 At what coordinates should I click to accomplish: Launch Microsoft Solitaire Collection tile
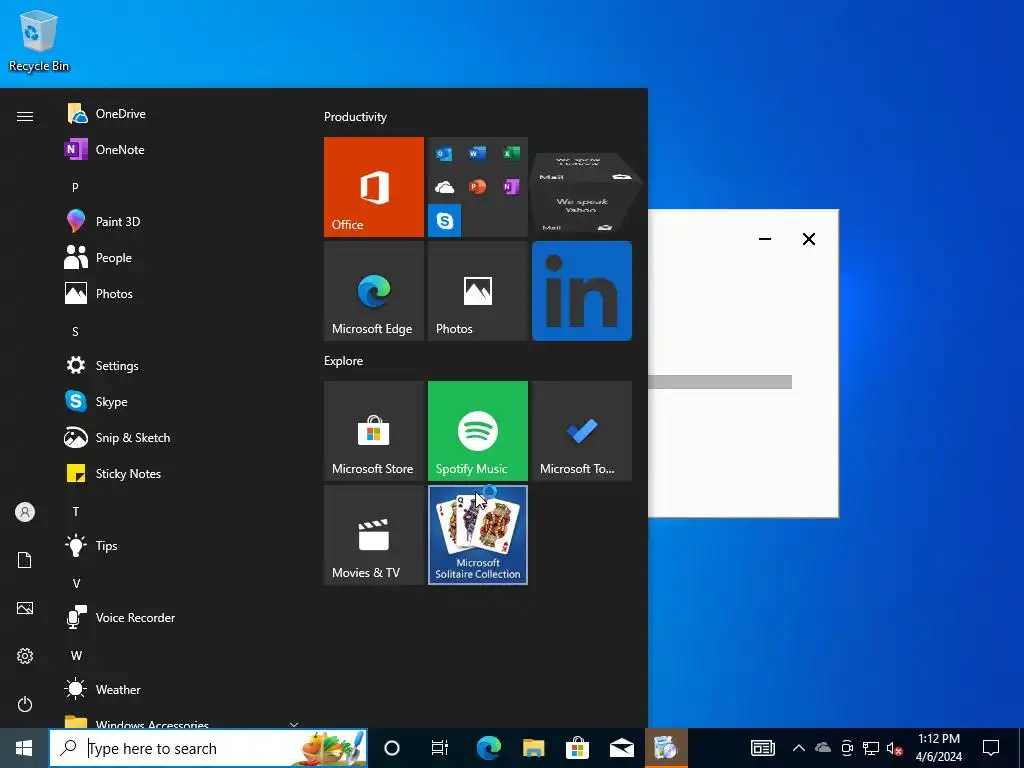click(477, 535)
